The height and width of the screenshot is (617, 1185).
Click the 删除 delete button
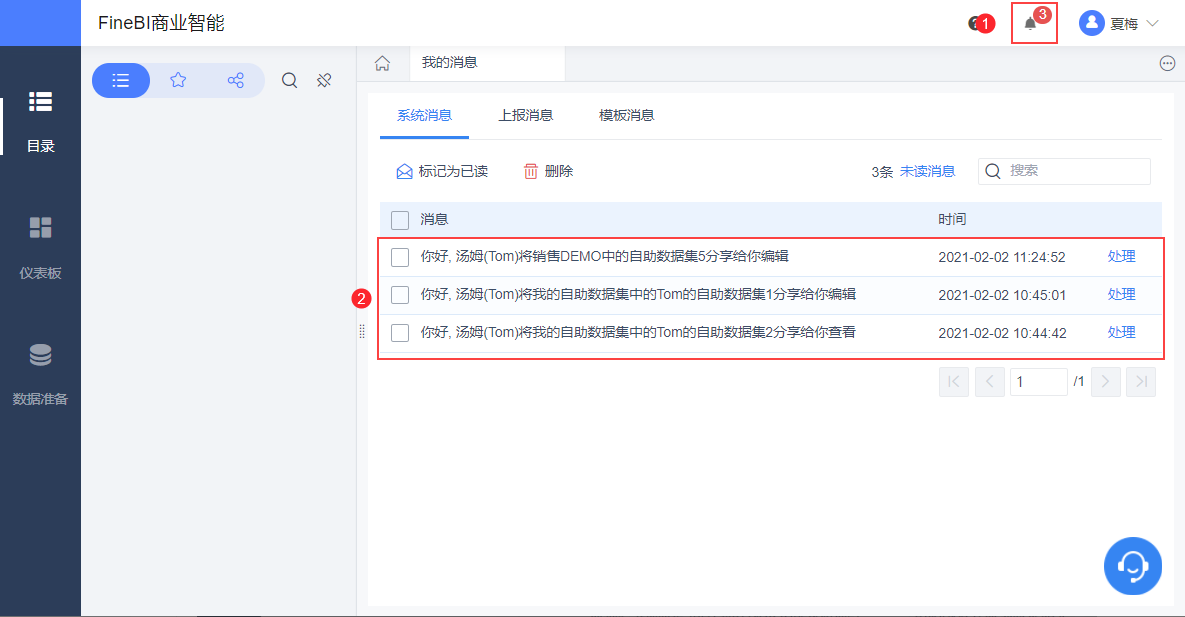tap(549, 172)
